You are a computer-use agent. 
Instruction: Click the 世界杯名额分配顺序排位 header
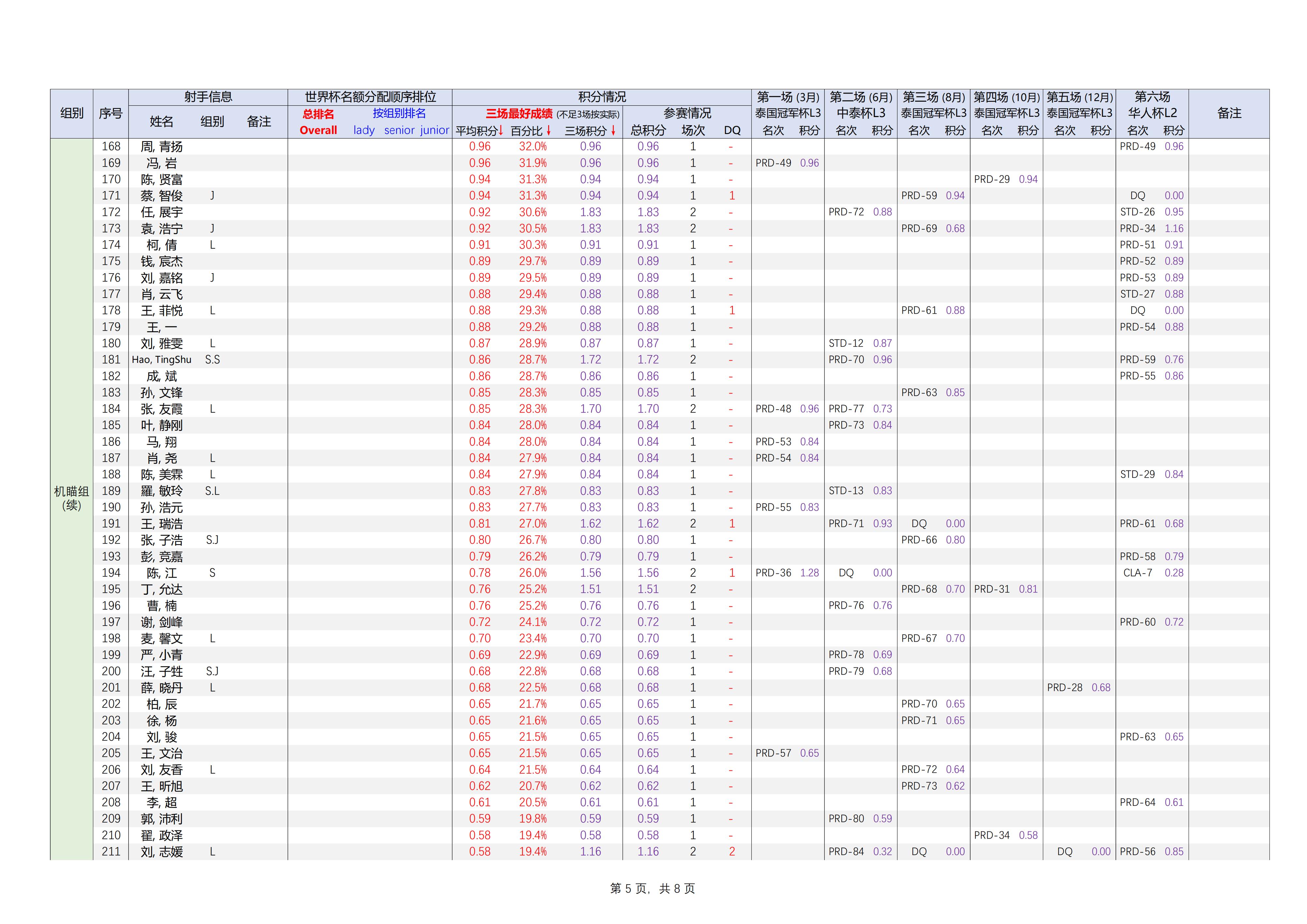pyautogui.click(x=370, y=97)
